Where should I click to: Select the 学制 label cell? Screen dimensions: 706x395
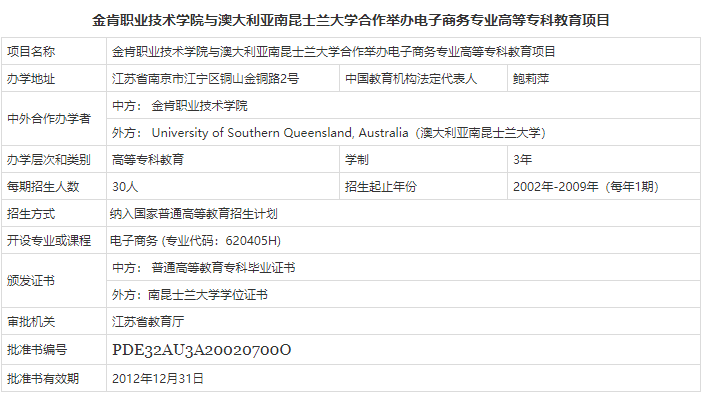[x=423, y=159]
